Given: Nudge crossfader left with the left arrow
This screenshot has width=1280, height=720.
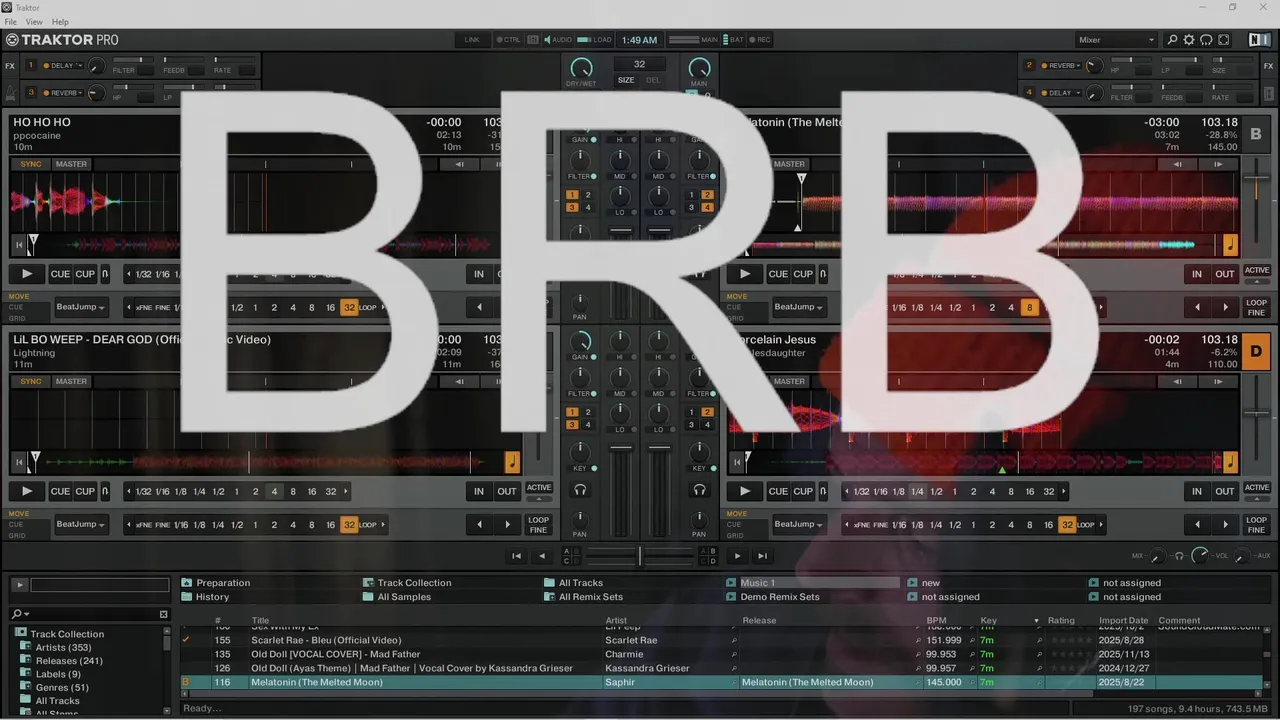Looking at the screenshot, I should [542, 556].
